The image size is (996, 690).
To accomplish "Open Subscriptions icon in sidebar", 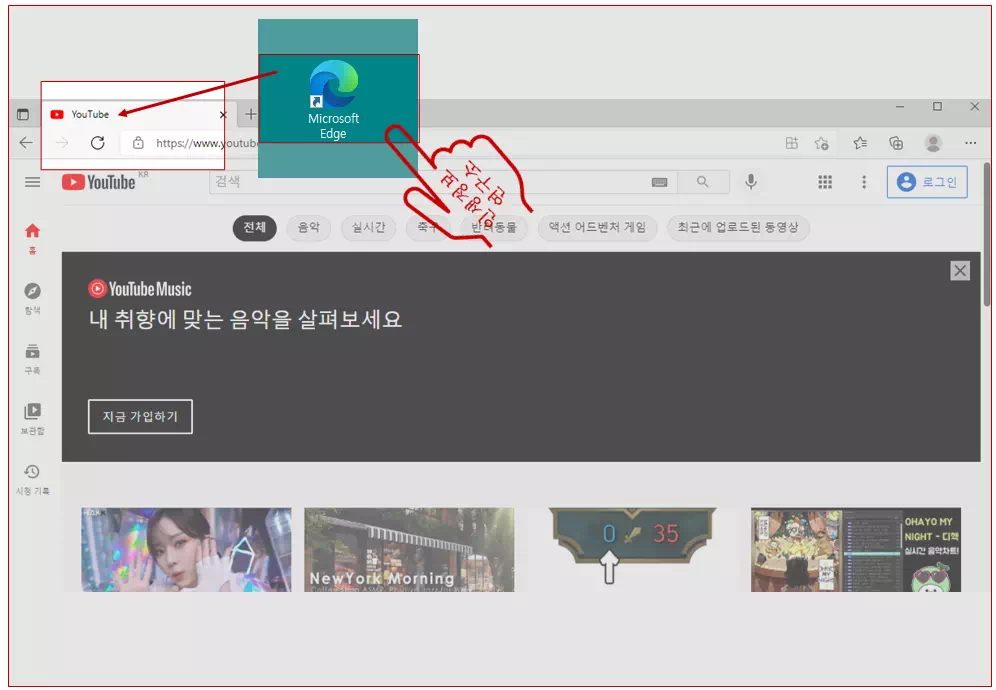I will coord(32,358).
